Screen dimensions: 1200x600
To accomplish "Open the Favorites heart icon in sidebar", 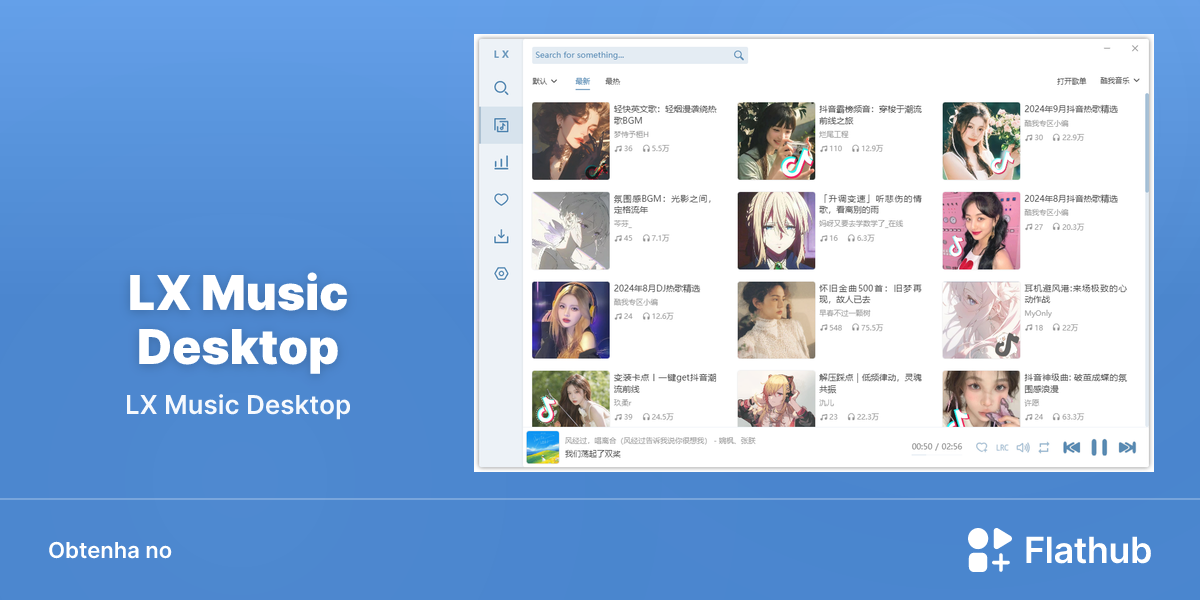I will [501, 200].
